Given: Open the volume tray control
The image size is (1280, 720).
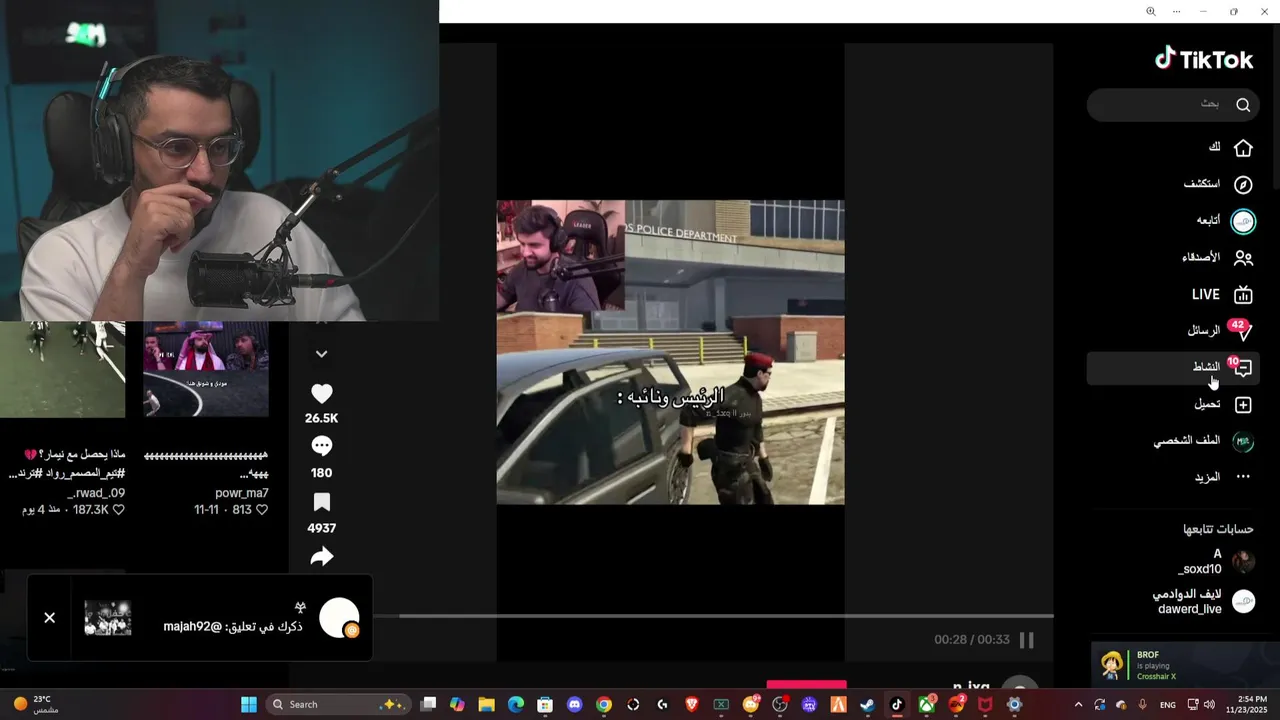Looking at the screenshot, I should pos(1209,705).
